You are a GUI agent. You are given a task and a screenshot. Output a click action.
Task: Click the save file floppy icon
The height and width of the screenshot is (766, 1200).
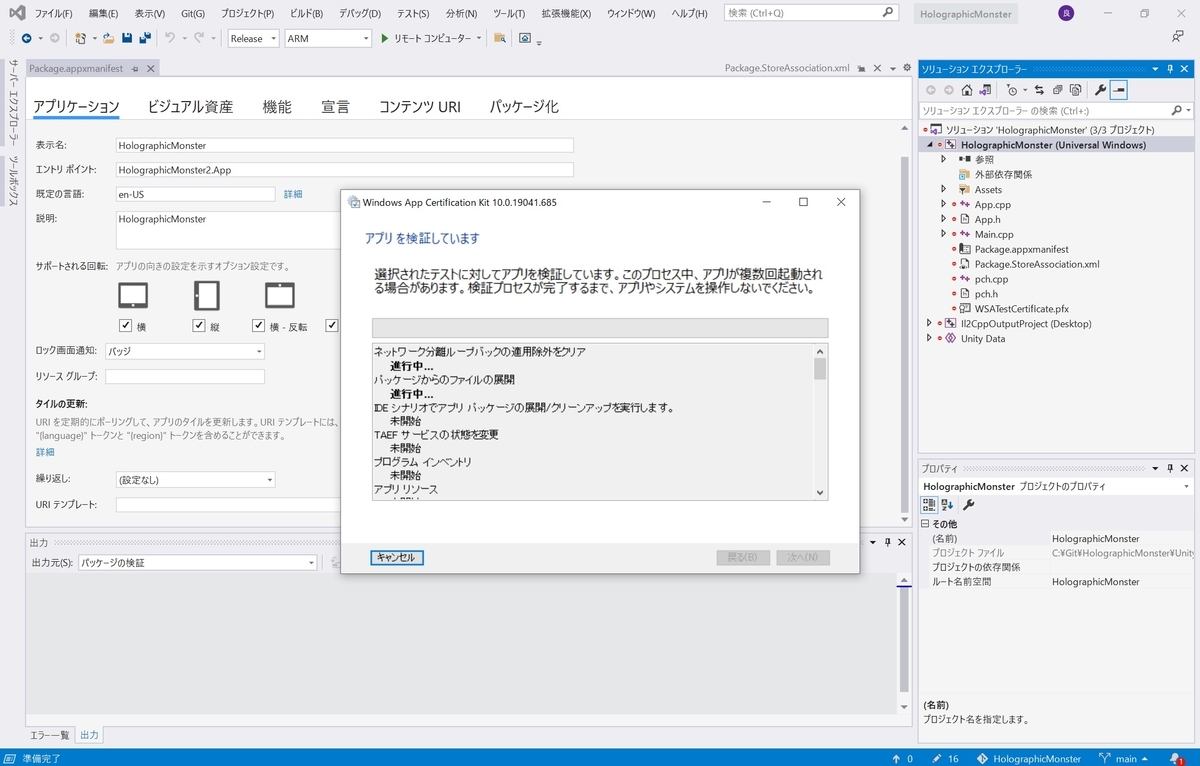point(127,38)
